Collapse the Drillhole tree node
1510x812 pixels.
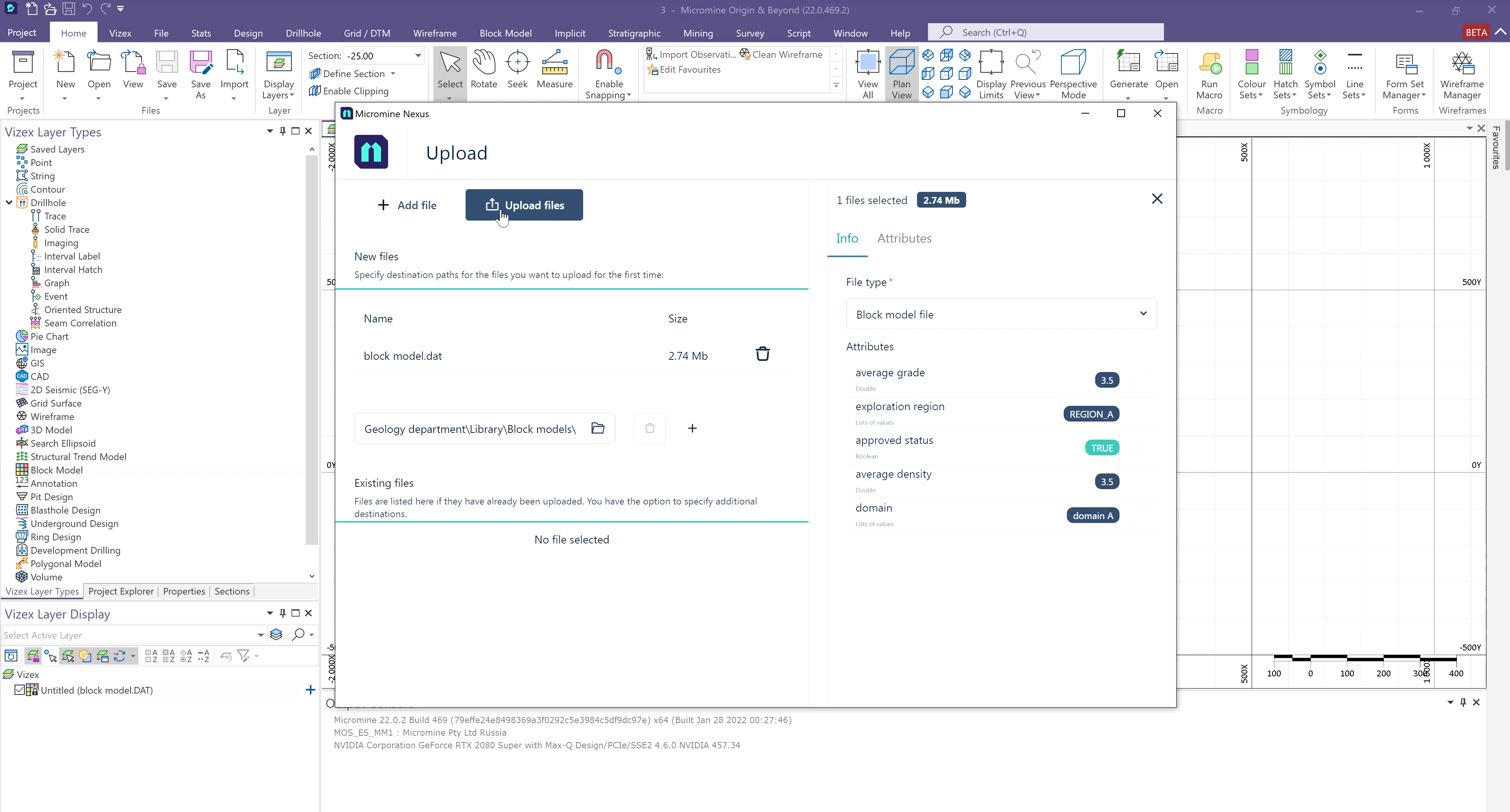pos(9,203)
